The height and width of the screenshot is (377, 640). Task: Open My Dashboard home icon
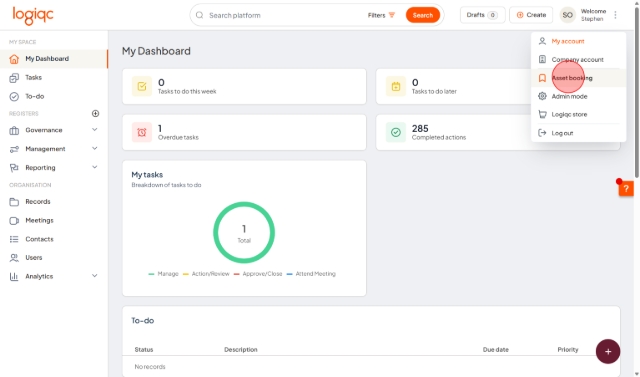point(14,59)
